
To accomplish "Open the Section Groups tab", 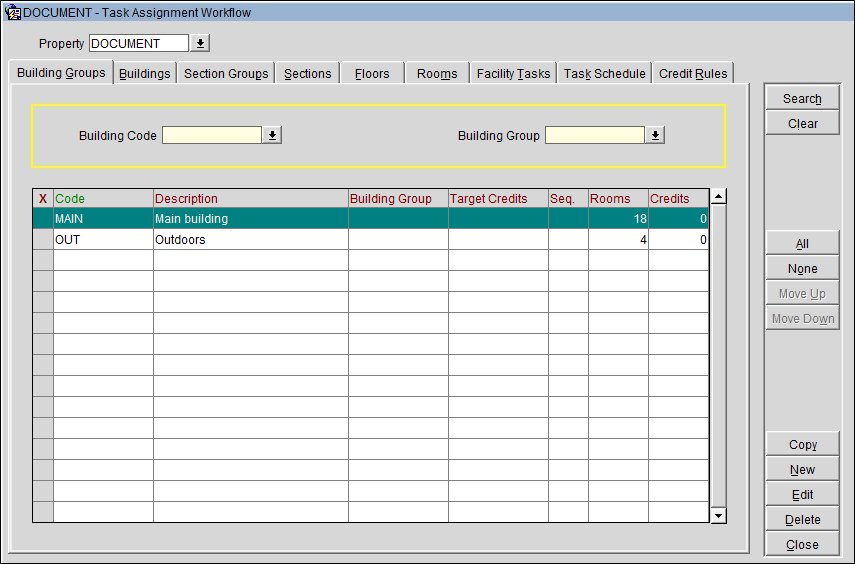I will (x=226, y=74).
